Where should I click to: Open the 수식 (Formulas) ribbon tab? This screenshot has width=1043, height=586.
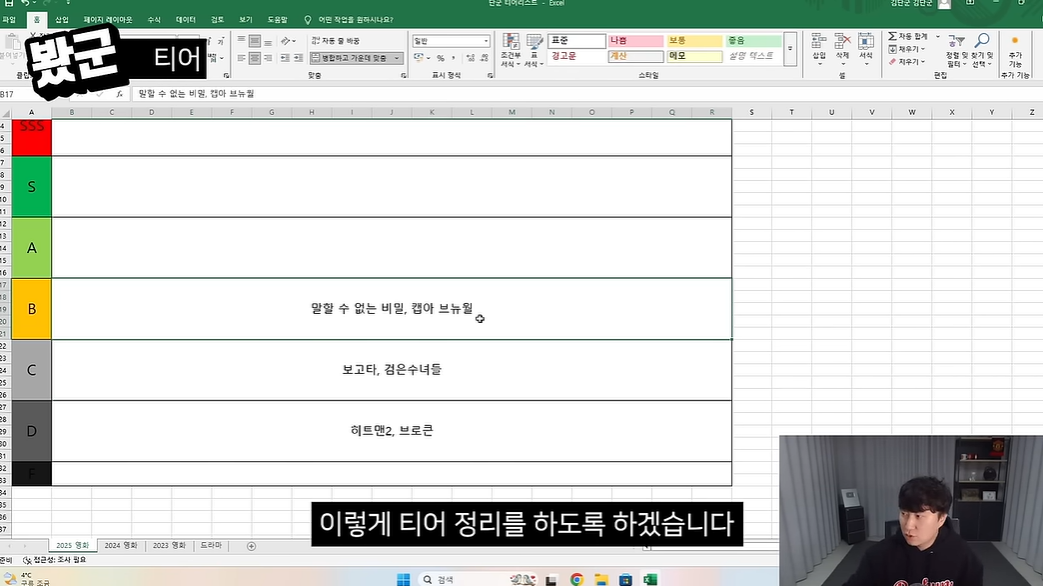tap(153, 19)
